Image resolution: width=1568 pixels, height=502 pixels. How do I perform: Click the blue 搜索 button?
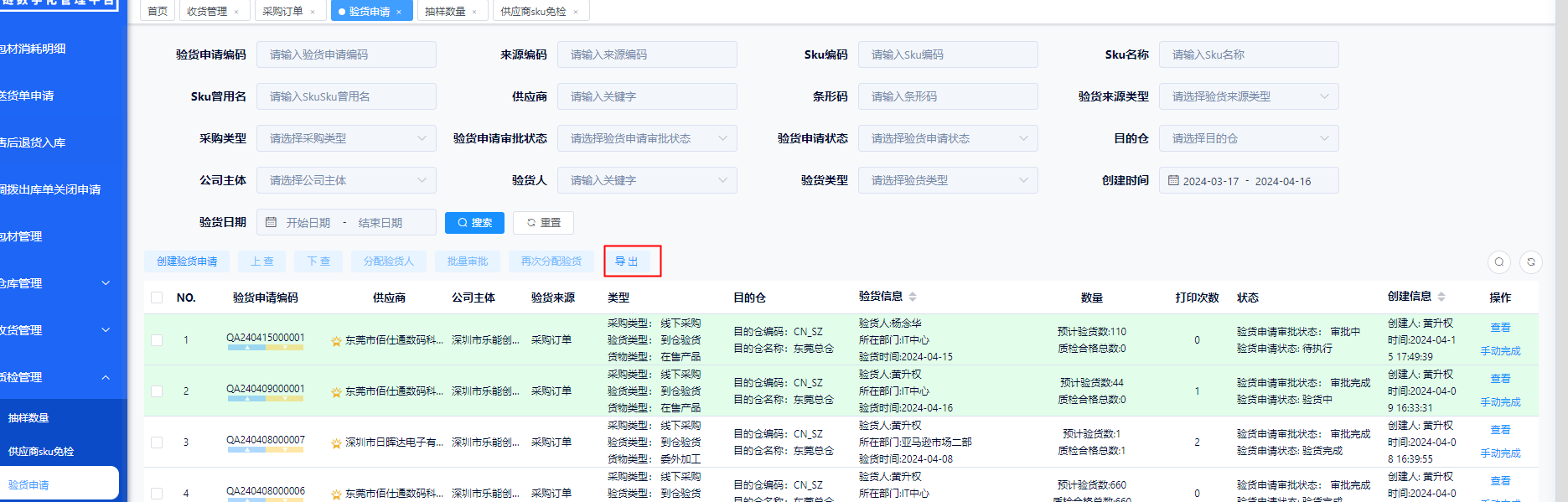pyautogui.click(x=474, y=223)
